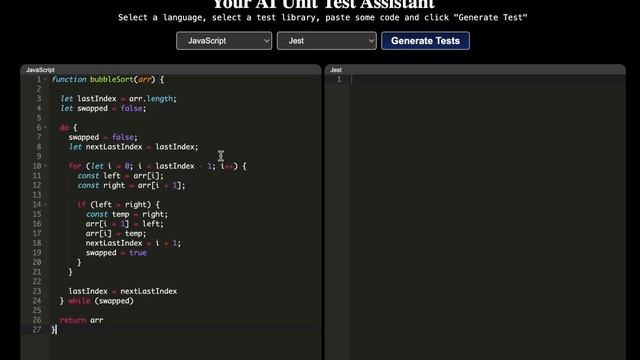Image resolution: width=640 pixels, height=360 pixels.
Task: Click line number 2 in the JavaScript gutter
Action: [39, 89]
